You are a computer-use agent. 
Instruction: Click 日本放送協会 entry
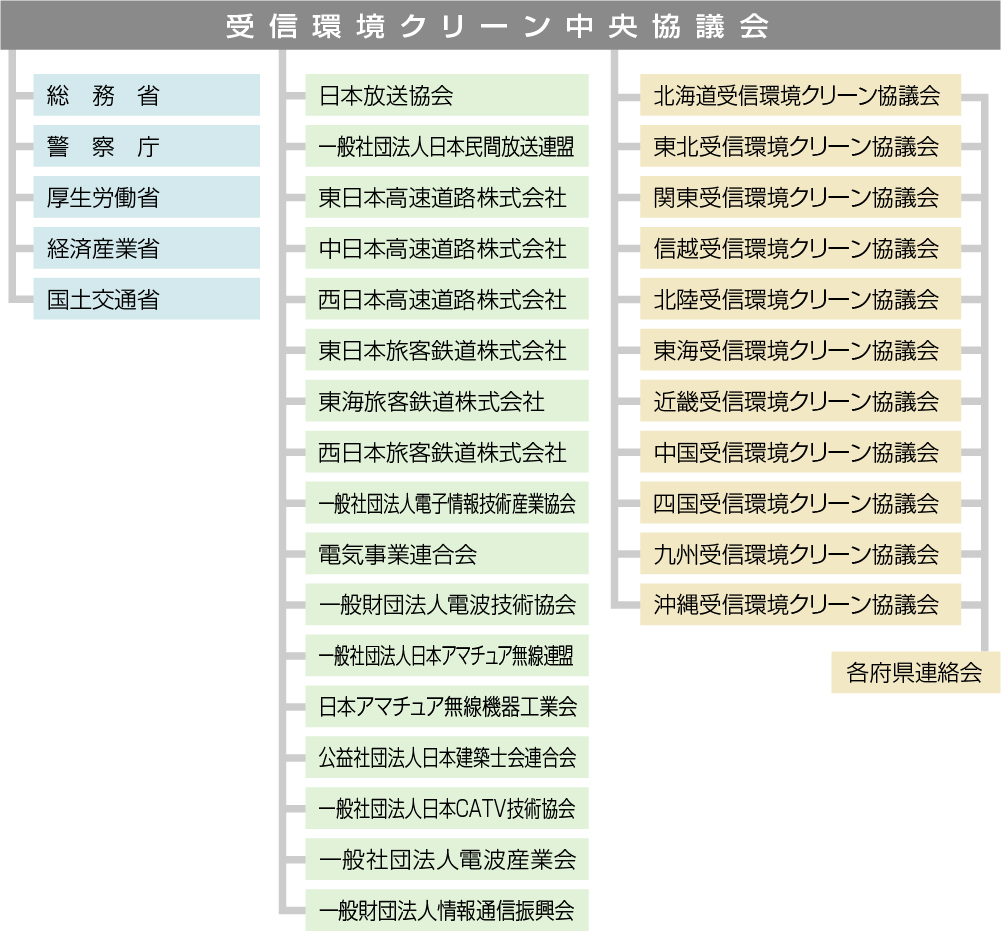point(447,95)
